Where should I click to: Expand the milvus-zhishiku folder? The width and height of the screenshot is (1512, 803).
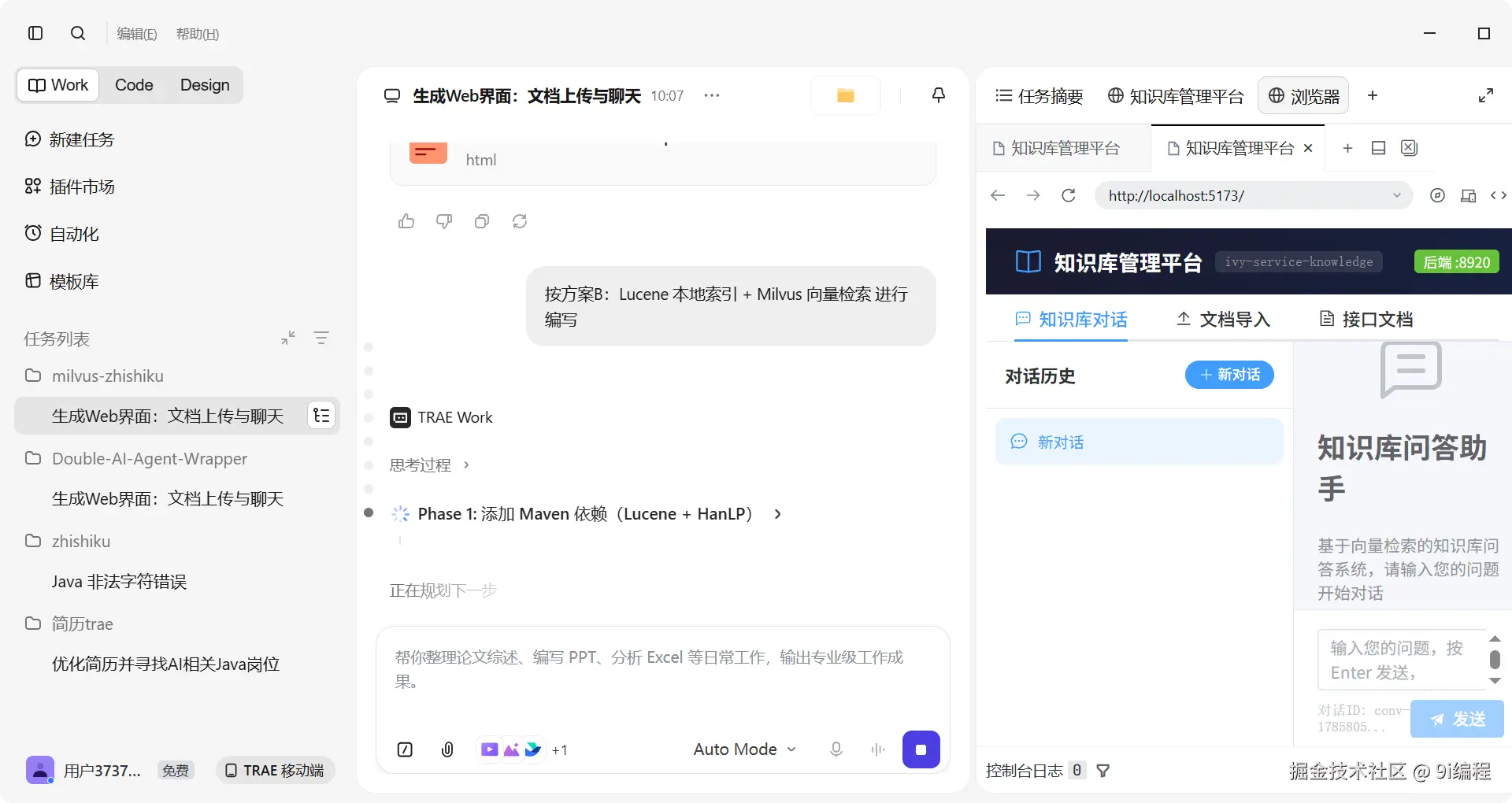point(94,376)
